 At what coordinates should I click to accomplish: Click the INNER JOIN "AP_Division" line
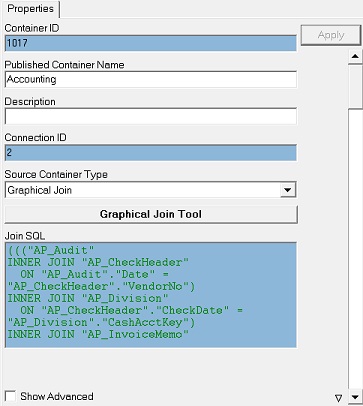click(88, 298)
